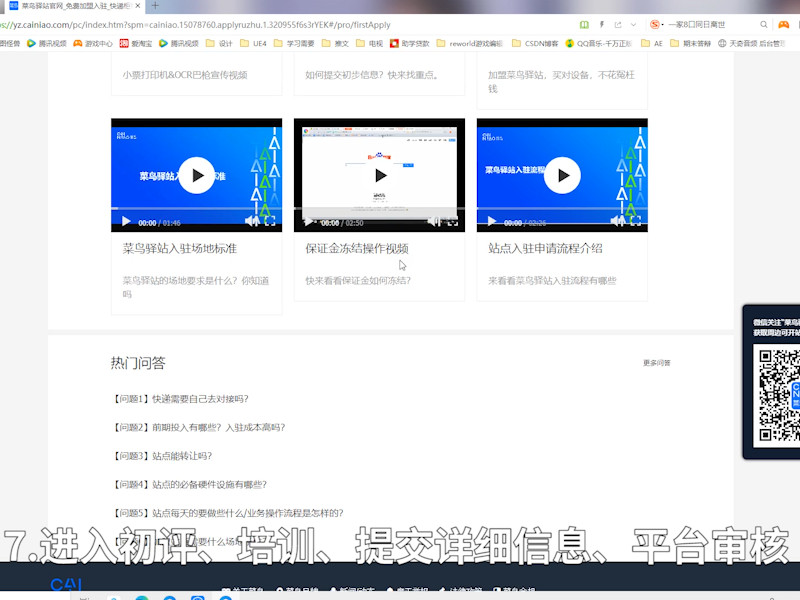Select the 菜鸟驿站官网 browser tab
Viewport: 800px width, 600px height.
(76, 6)
